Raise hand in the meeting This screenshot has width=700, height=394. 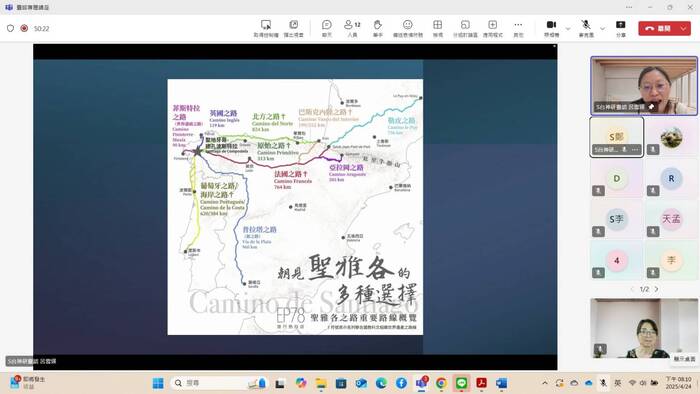point(378,28)
